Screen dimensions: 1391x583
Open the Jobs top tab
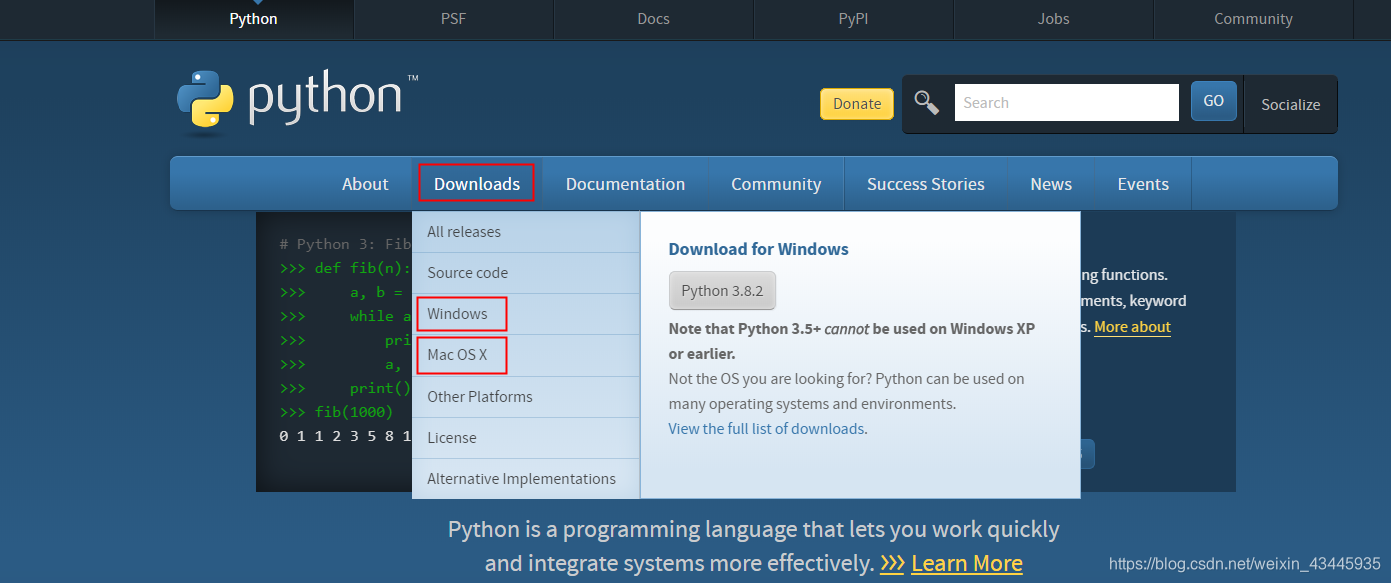(x=1054, y=19)
